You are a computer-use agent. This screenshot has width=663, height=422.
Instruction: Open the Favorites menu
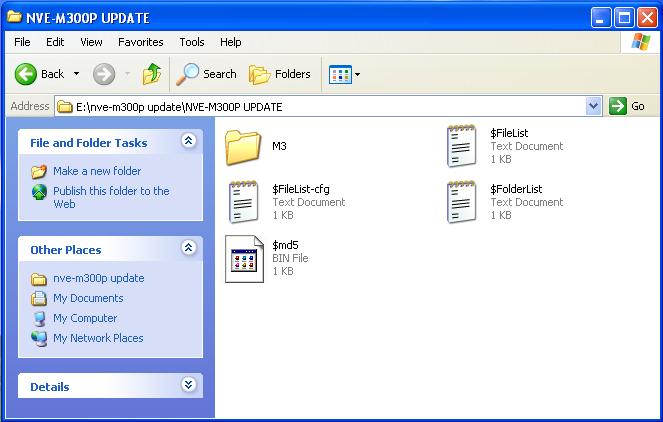[140, 42]
